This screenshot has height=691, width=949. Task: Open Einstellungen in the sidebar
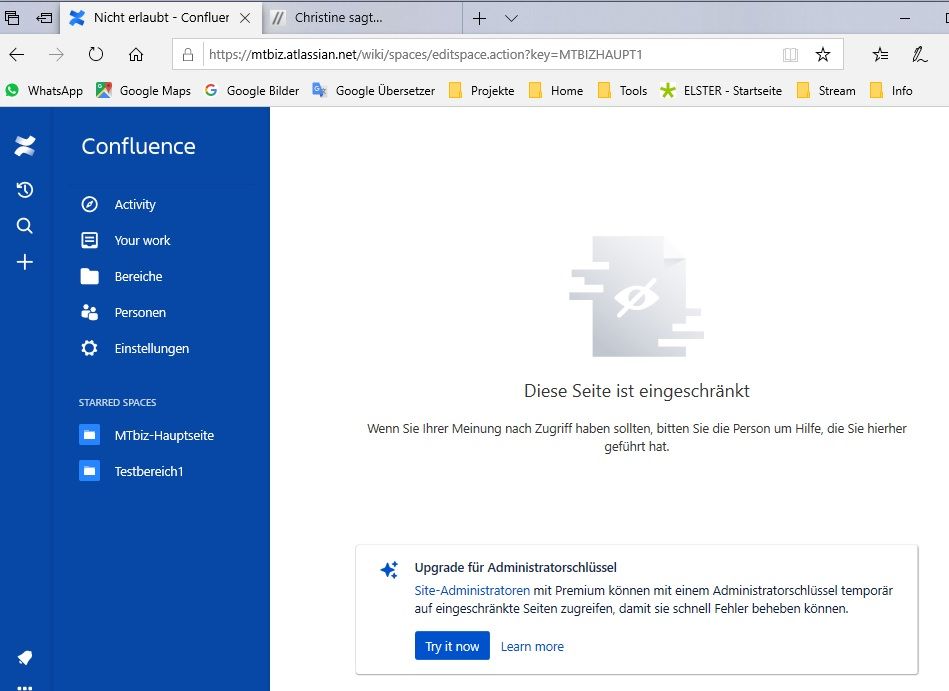152,349
